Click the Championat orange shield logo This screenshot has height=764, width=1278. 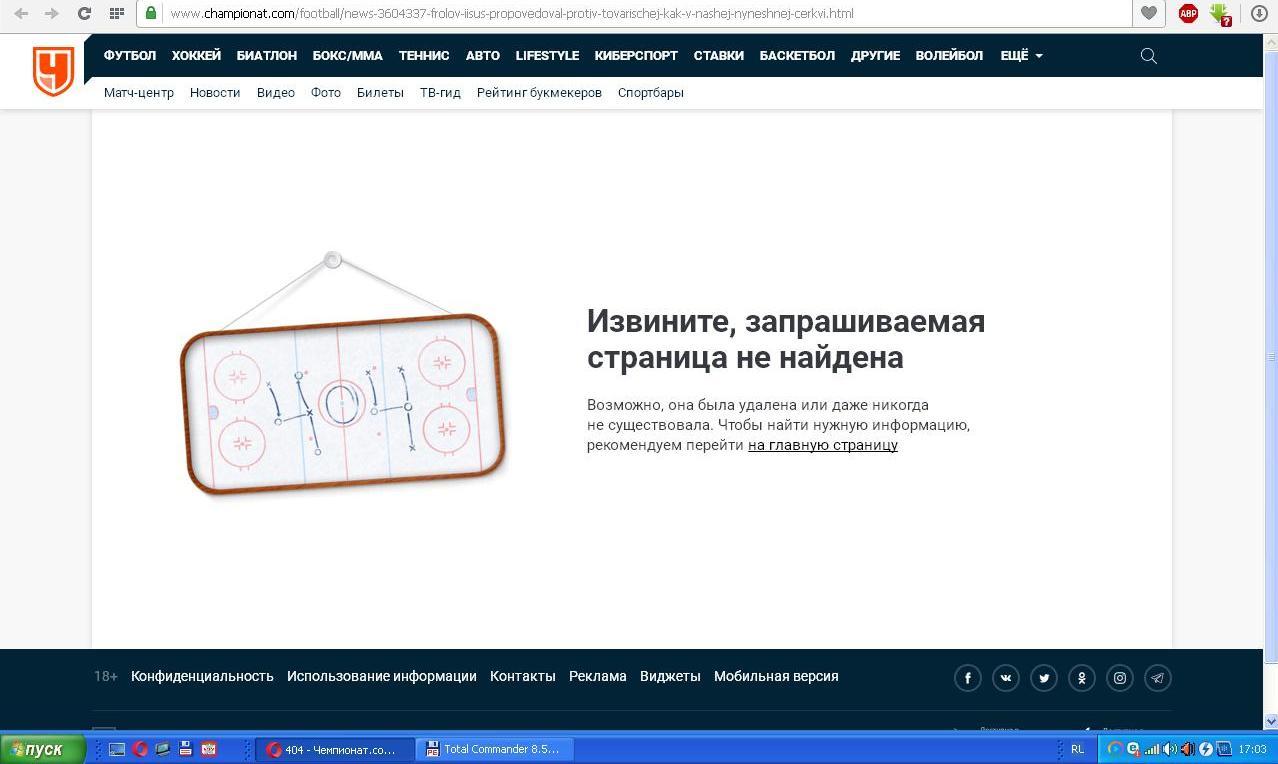pos(53,71)
